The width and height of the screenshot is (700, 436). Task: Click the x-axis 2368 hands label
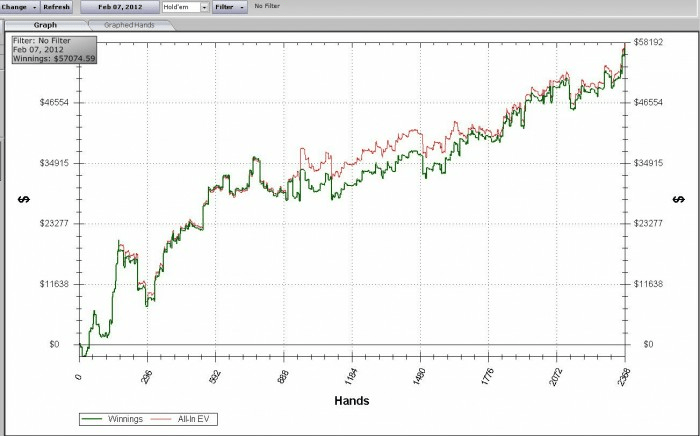click(624, 377)
